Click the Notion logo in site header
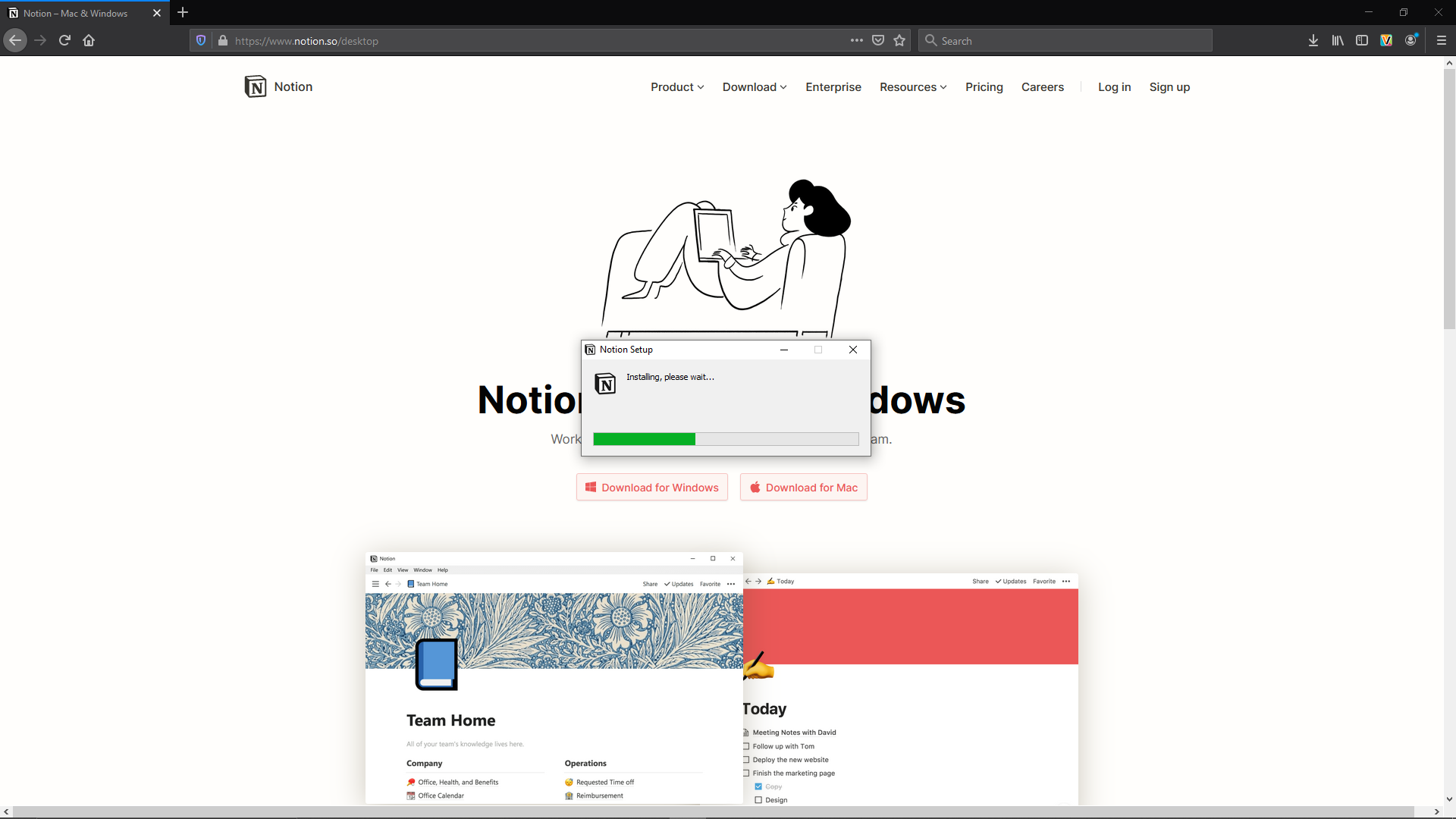 click(256, 86)
